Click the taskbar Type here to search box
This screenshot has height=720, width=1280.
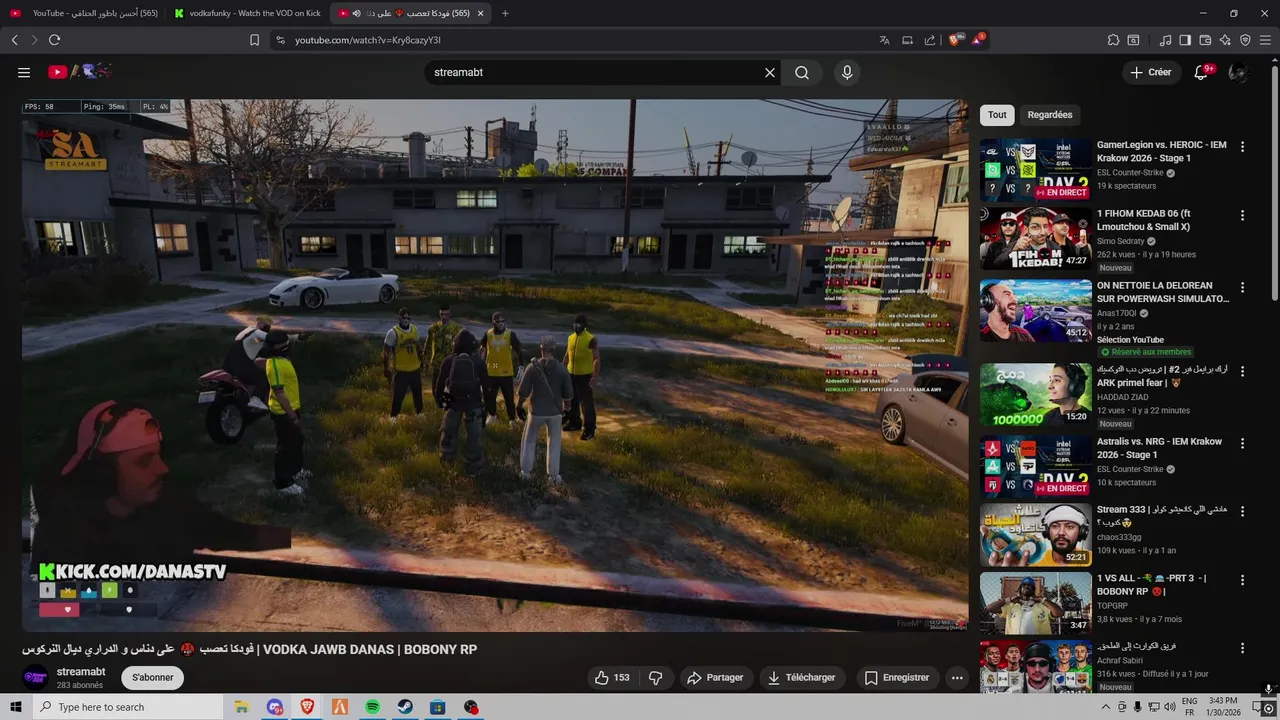(127, 707)
